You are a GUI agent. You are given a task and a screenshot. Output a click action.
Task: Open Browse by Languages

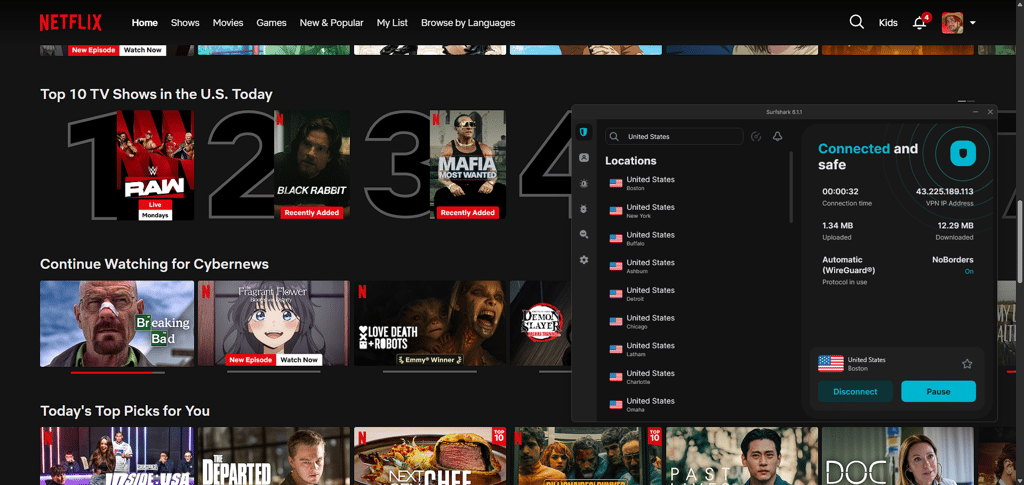468,23
